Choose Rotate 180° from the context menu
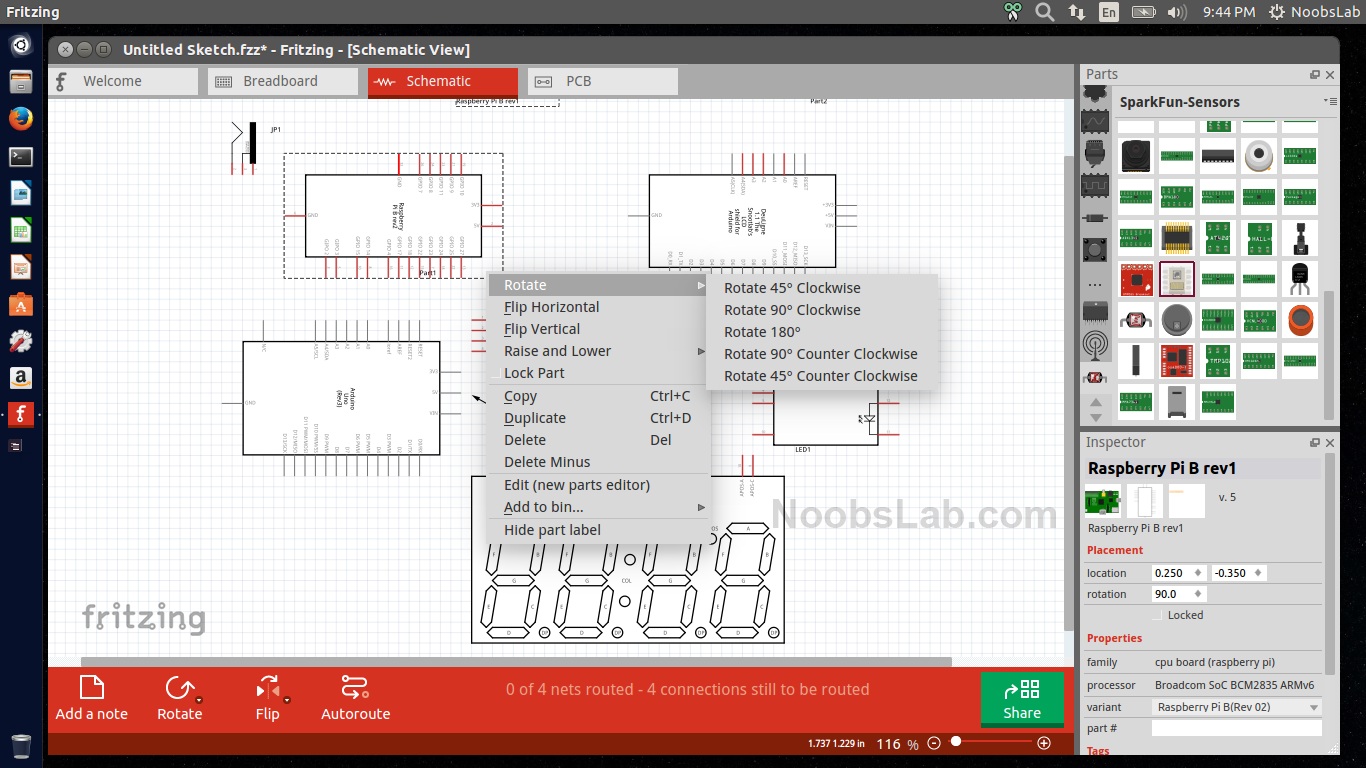Screen dimensions: 1366x768 (761, 332)
